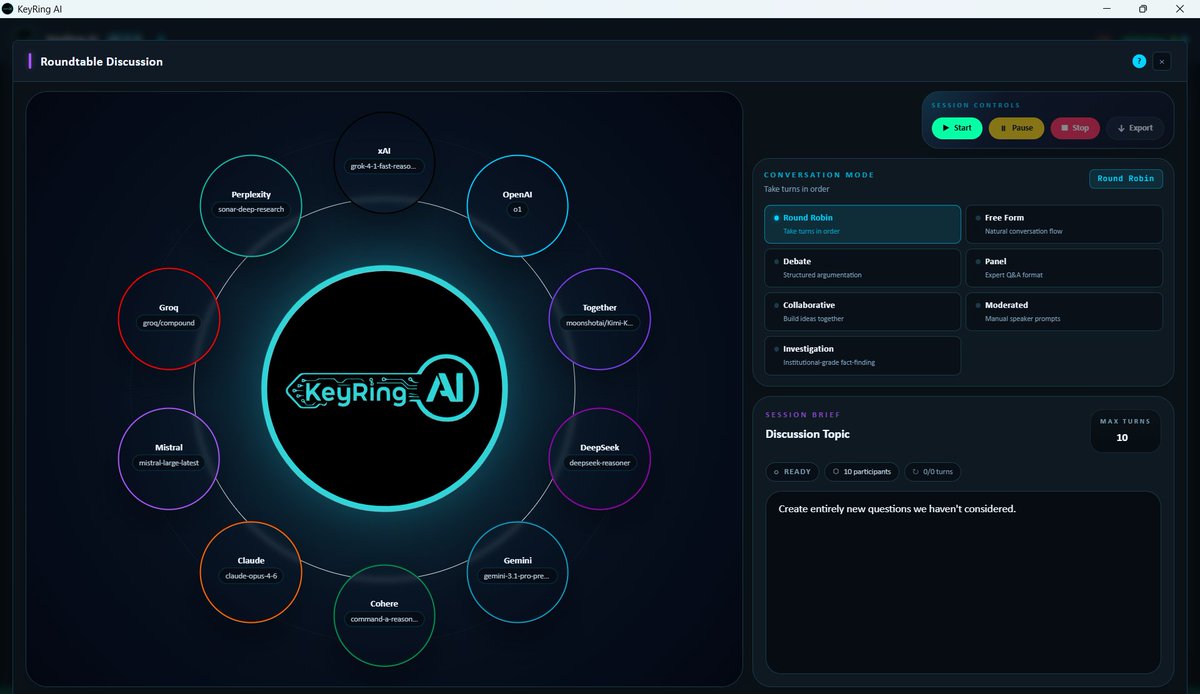Open the mistral-large-latest model selector
The height and width of the screenshot is (694, 1200).
coord(169,463)
